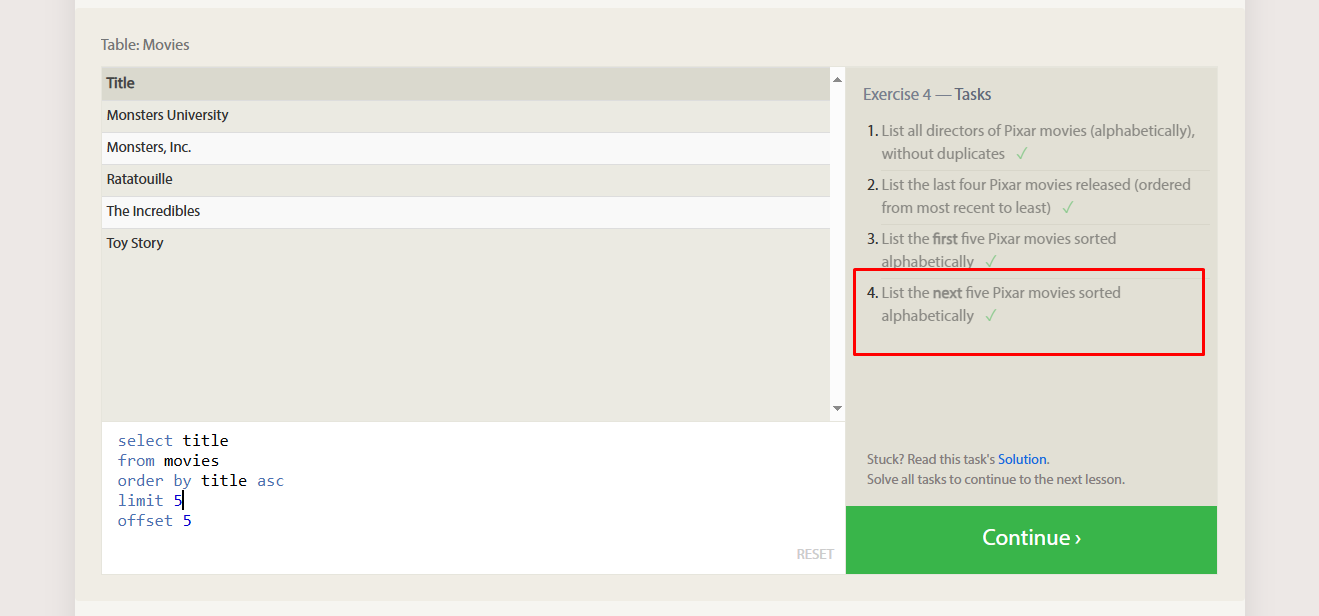Click the green checkmark beside task 1
Screen dimensions: 1319x616
click(x=1022, y=154)
